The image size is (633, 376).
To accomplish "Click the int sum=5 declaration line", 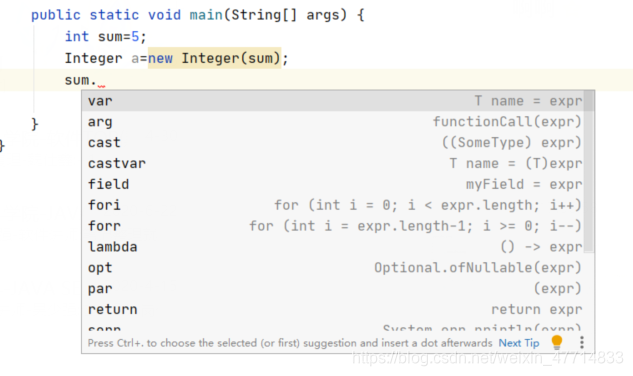I will tap(105, 37).
